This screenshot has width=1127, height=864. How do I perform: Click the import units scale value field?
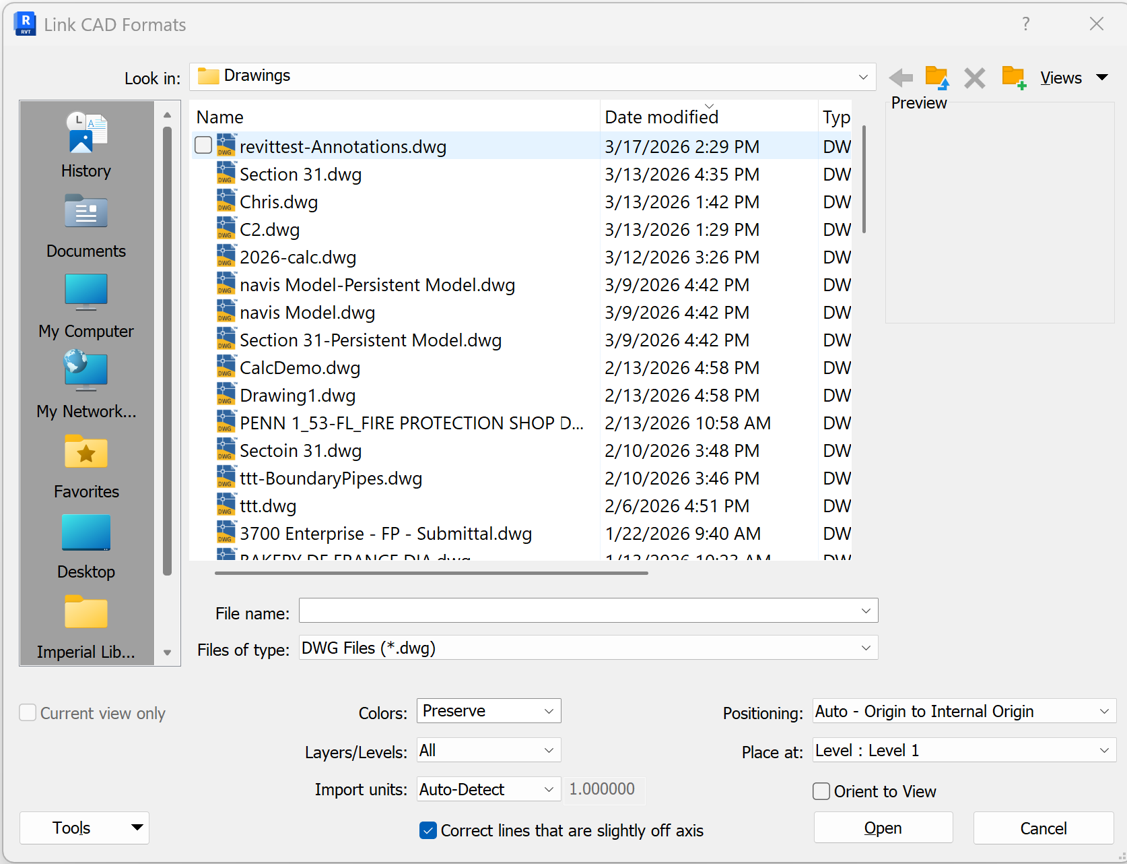pos(602,789)
